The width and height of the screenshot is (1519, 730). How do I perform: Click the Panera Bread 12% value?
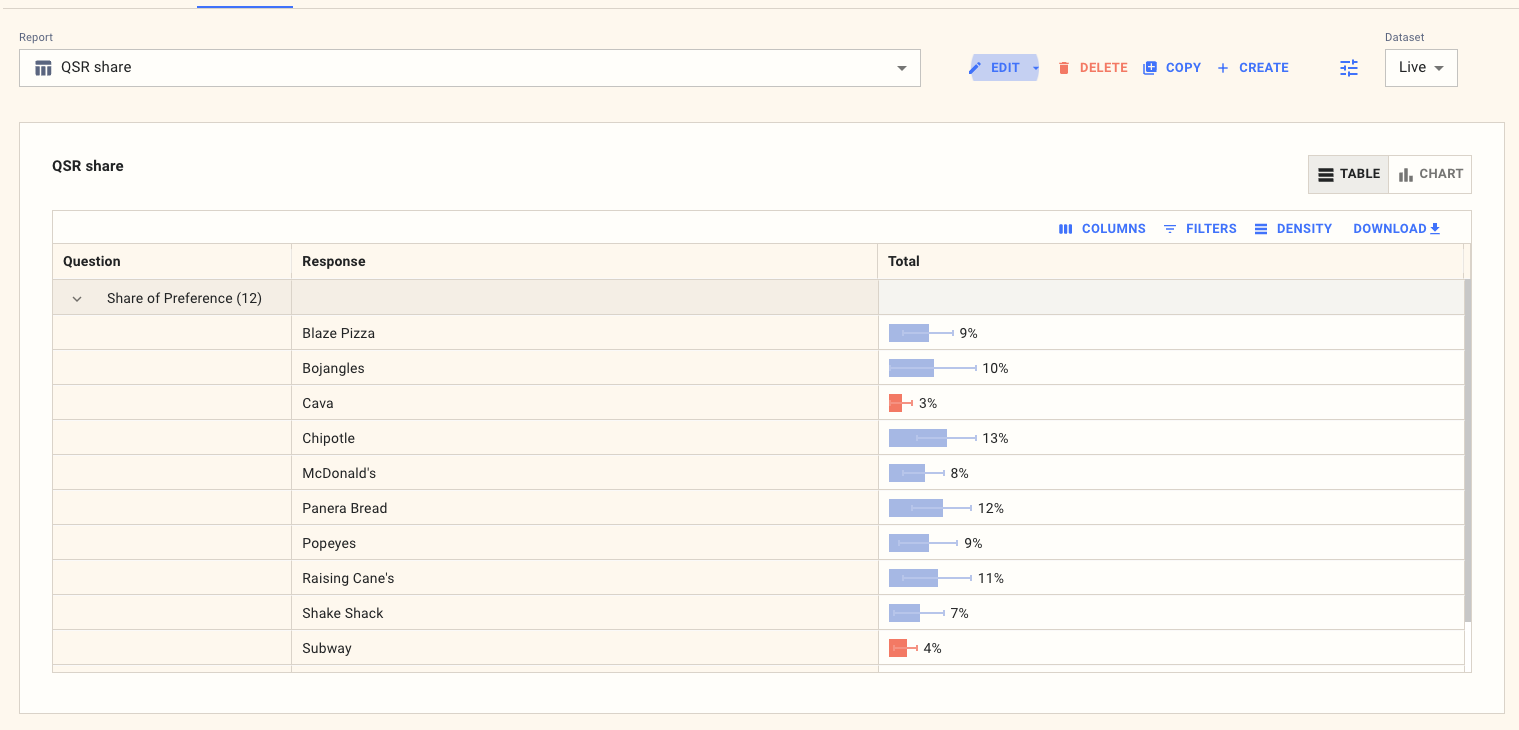(991, 508)
